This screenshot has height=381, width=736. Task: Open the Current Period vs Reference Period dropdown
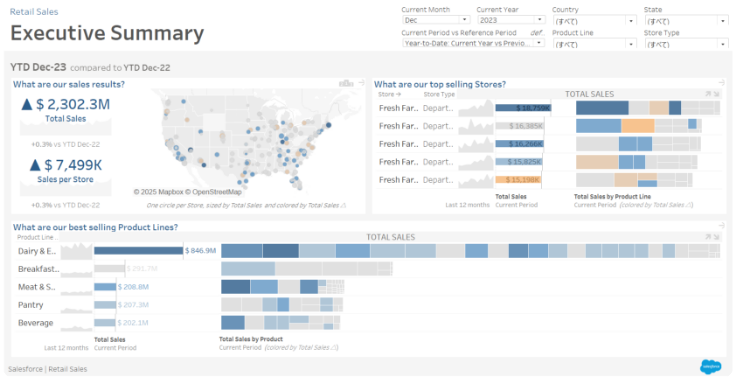coord(473,43)
